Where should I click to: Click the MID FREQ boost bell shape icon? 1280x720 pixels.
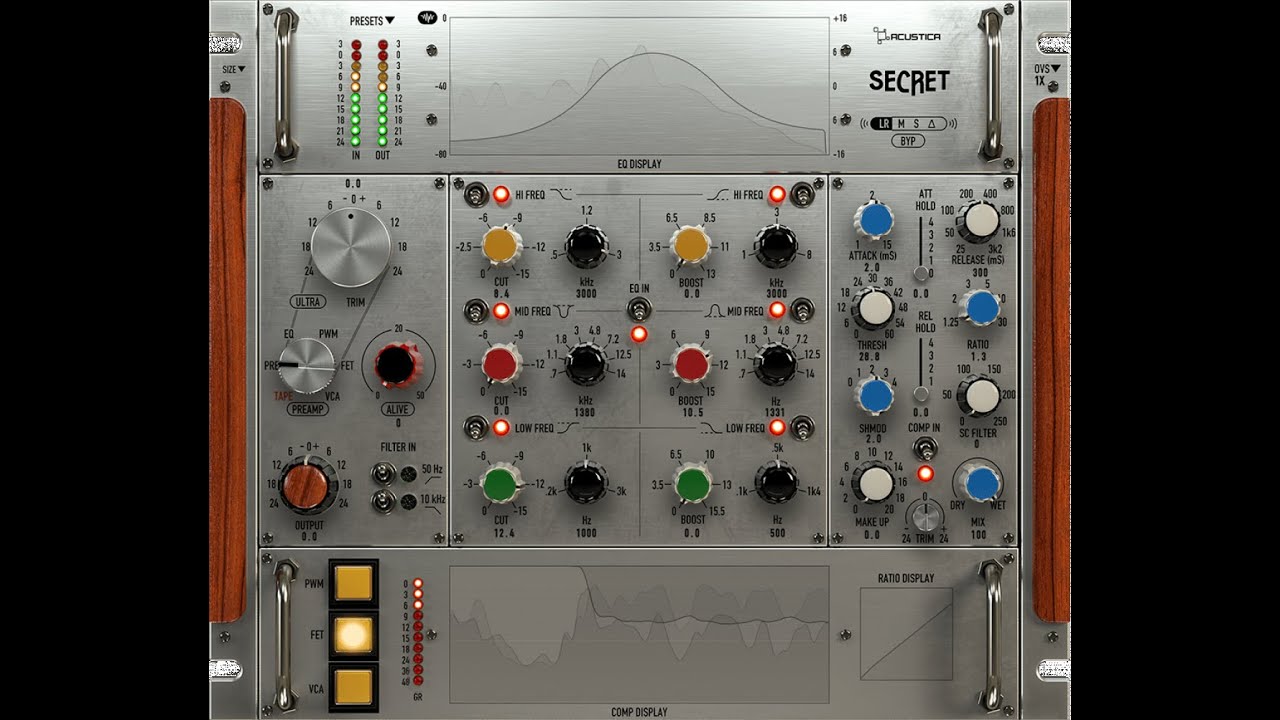point(716,311)
